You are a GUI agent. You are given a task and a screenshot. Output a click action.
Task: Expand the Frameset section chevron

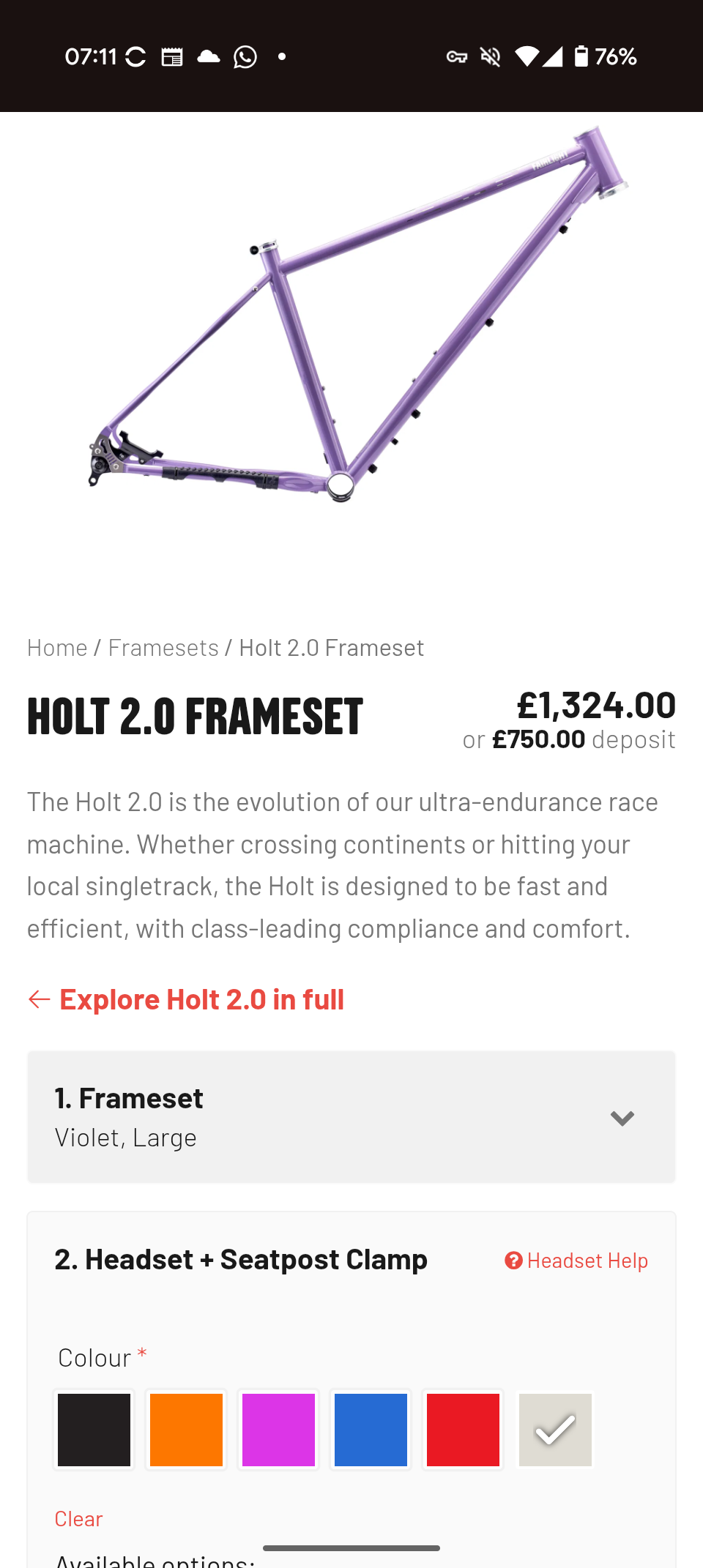(622, 1118)
